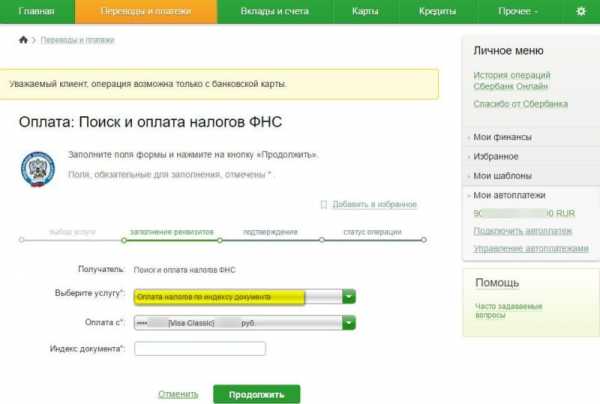Click the статус операции step label

pos(372,232)
